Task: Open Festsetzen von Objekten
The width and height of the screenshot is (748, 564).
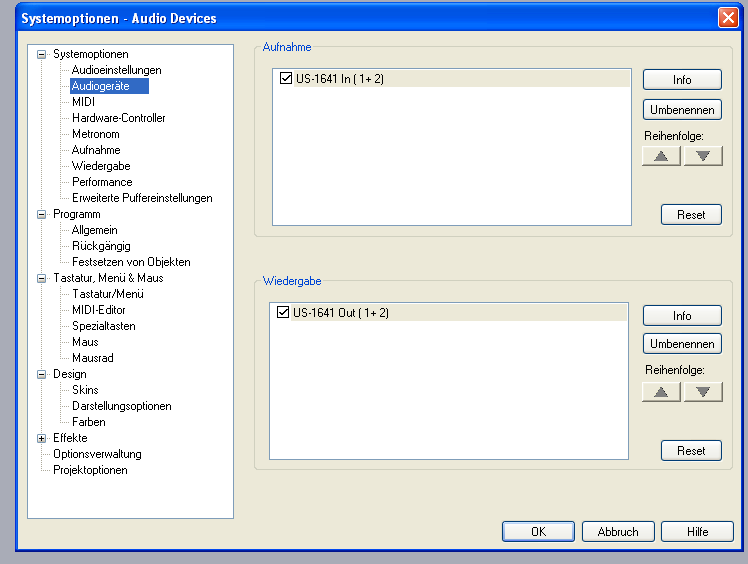Action: [x=131, y=262]
